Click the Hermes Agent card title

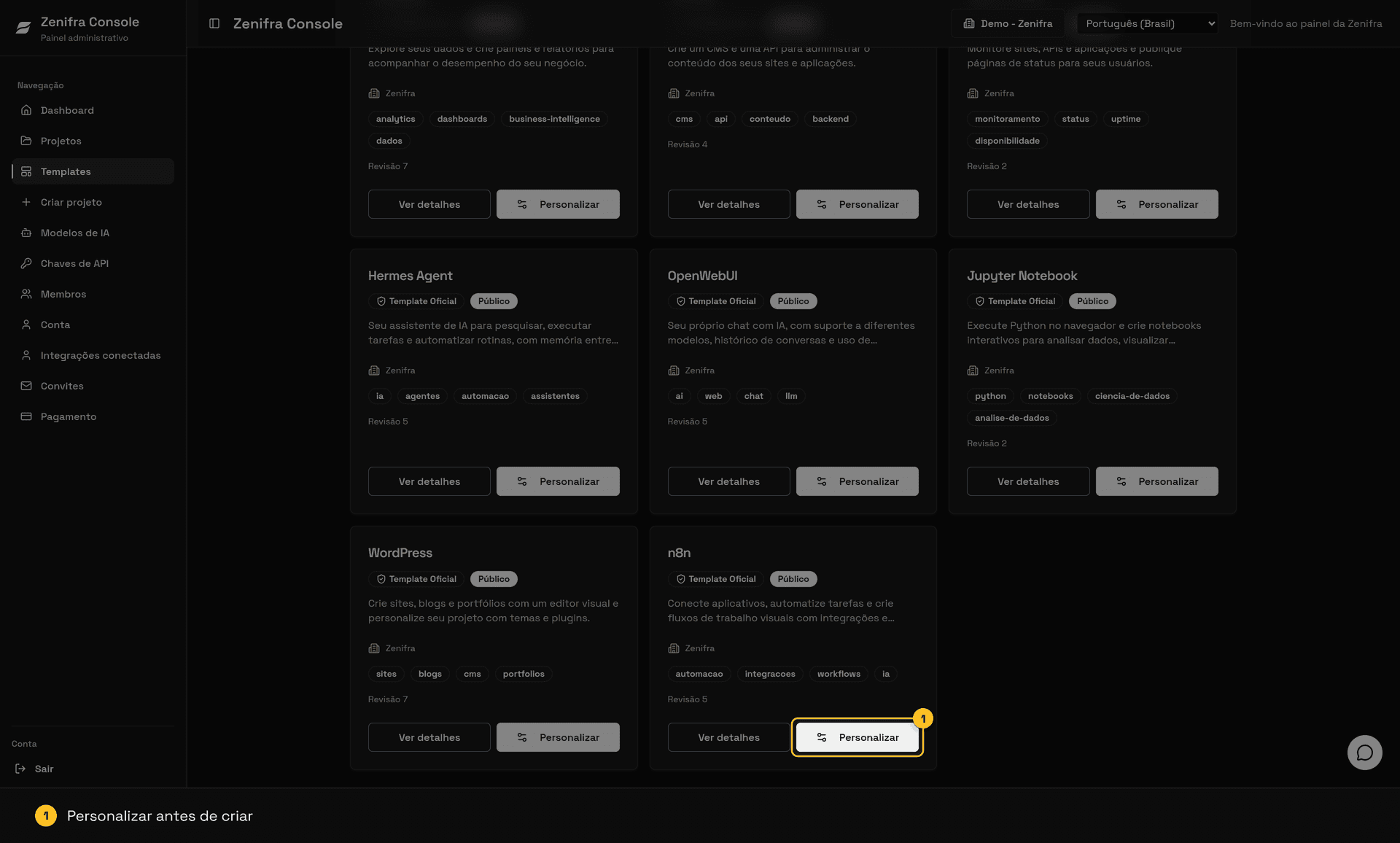[x=410, y=276]
